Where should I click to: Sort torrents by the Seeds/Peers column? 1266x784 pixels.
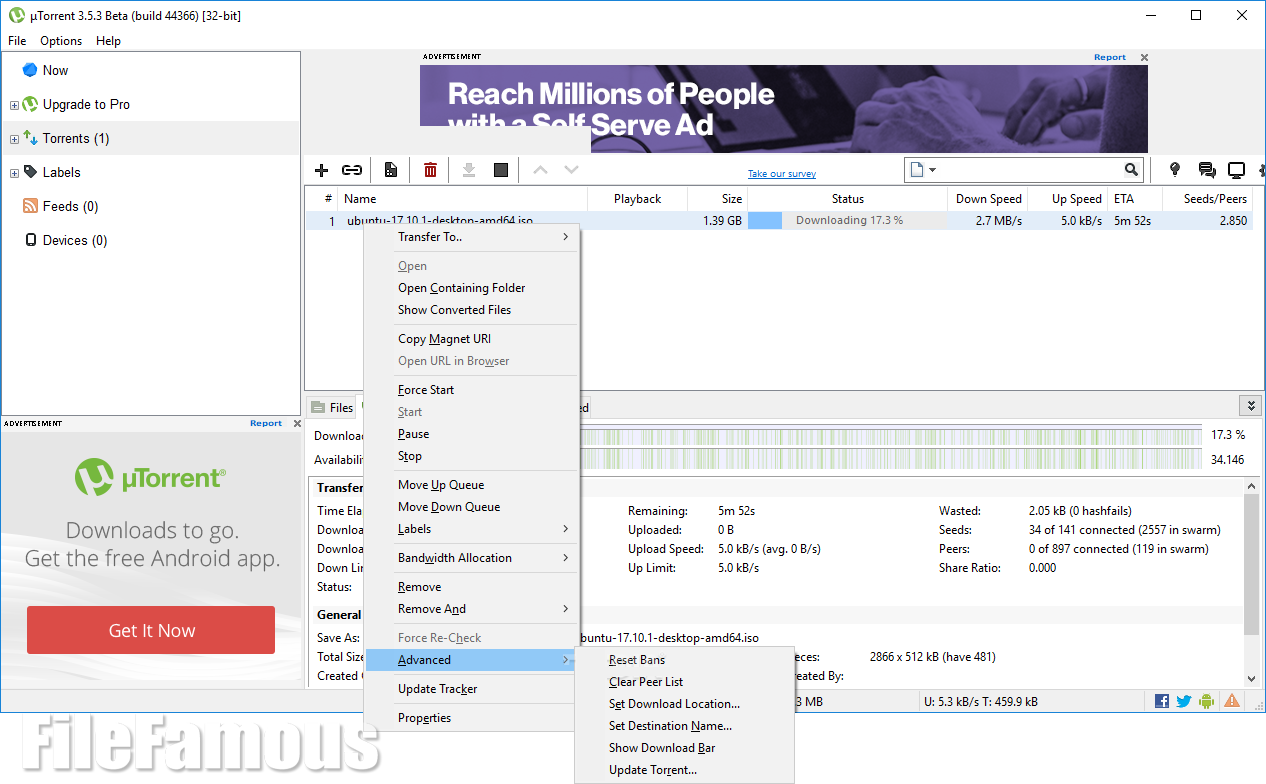(1207, 199)
